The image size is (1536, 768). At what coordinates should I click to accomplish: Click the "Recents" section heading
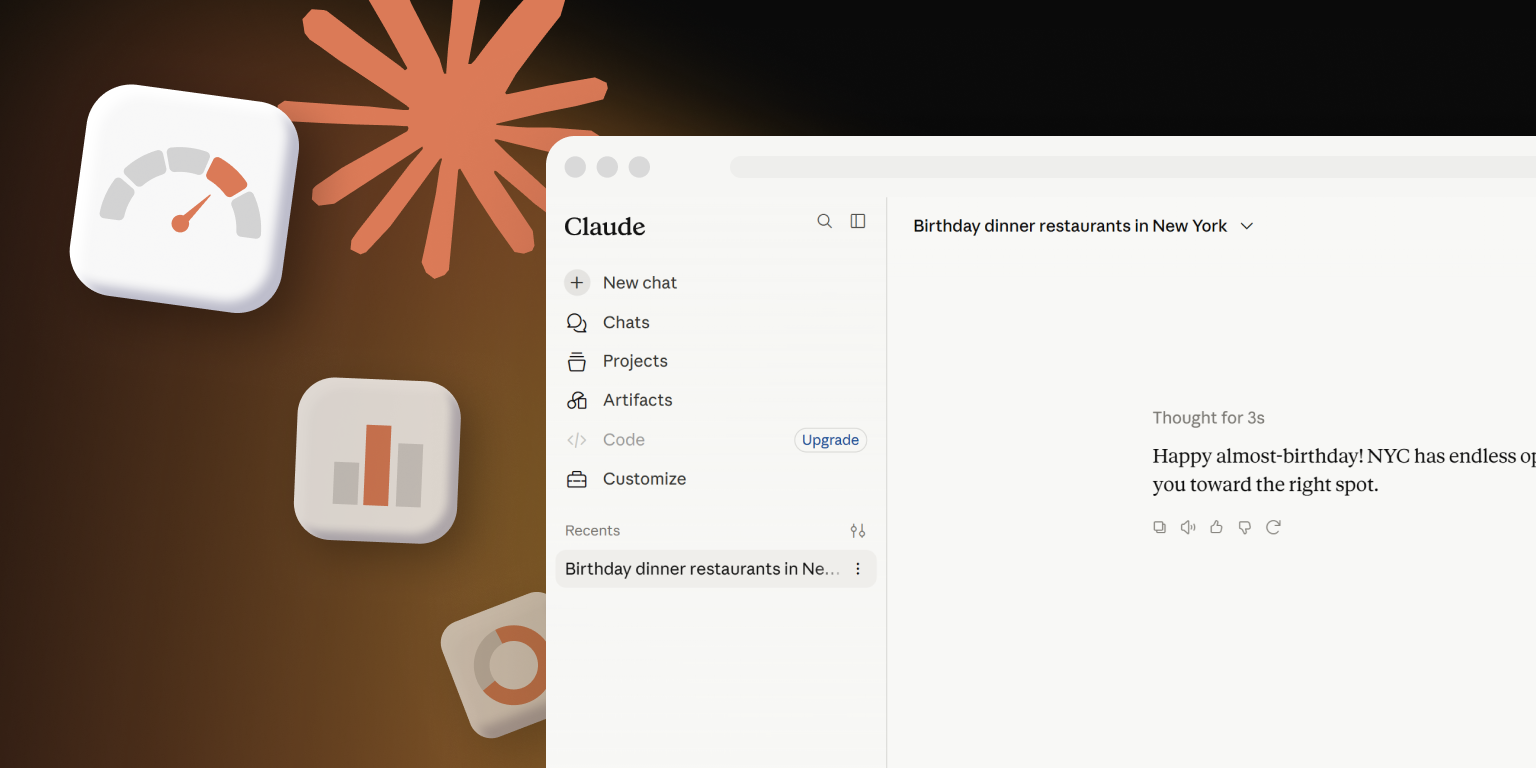[x=592, y=531]
